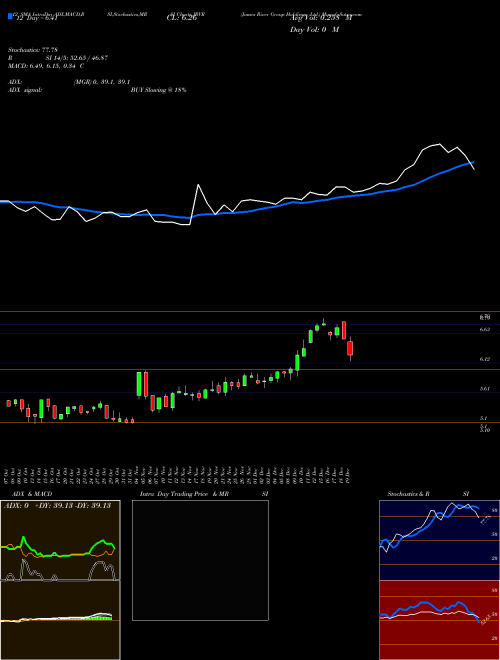Click the 'CL: 6.26' closing price label
500x660 pixels.
[x=182, y=18]
